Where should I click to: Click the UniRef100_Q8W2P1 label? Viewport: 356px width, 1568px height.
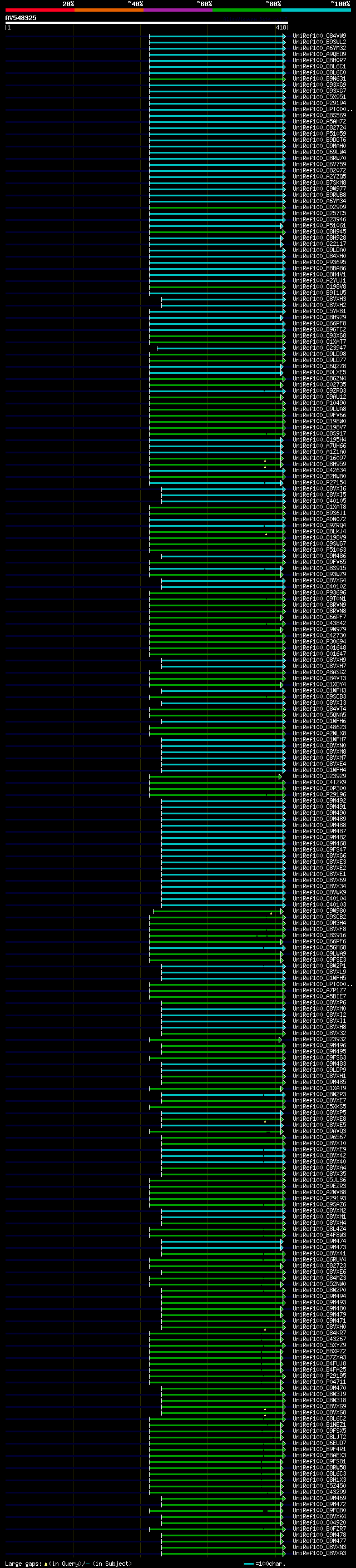(x=319, y=966)
